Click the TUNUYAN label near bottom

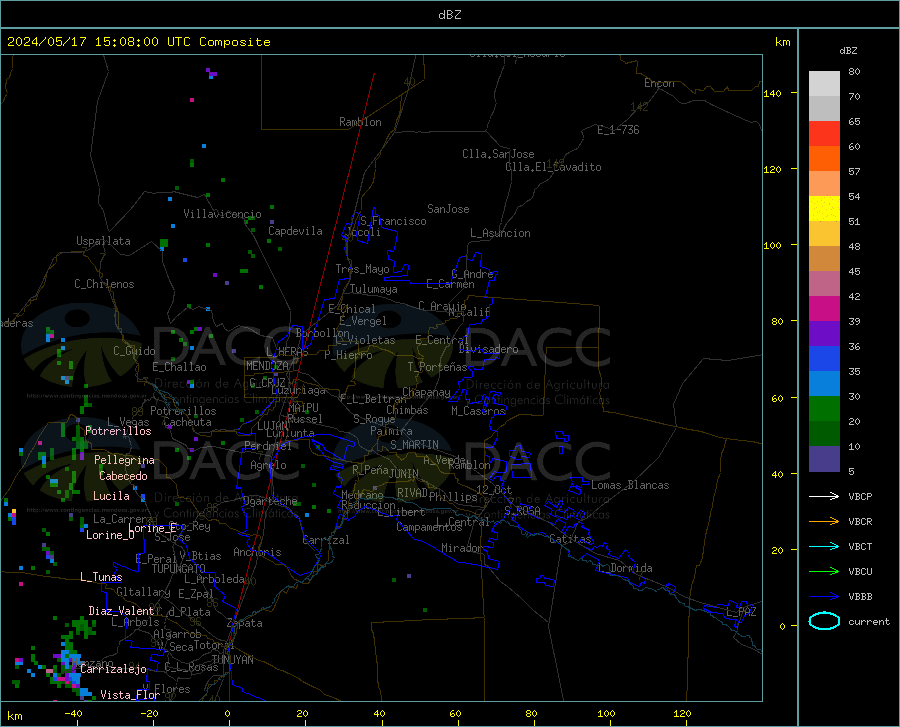[232, 660]
